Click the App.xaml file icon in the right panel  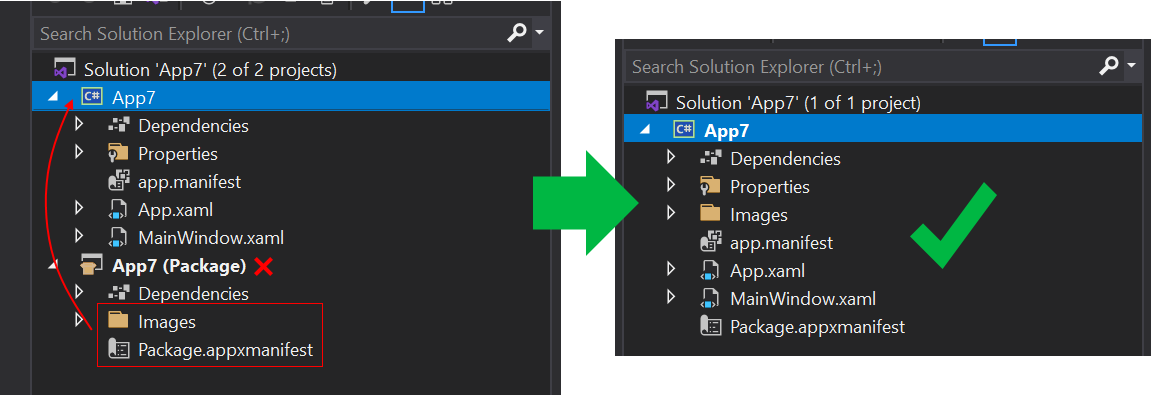tap(710, 270)
